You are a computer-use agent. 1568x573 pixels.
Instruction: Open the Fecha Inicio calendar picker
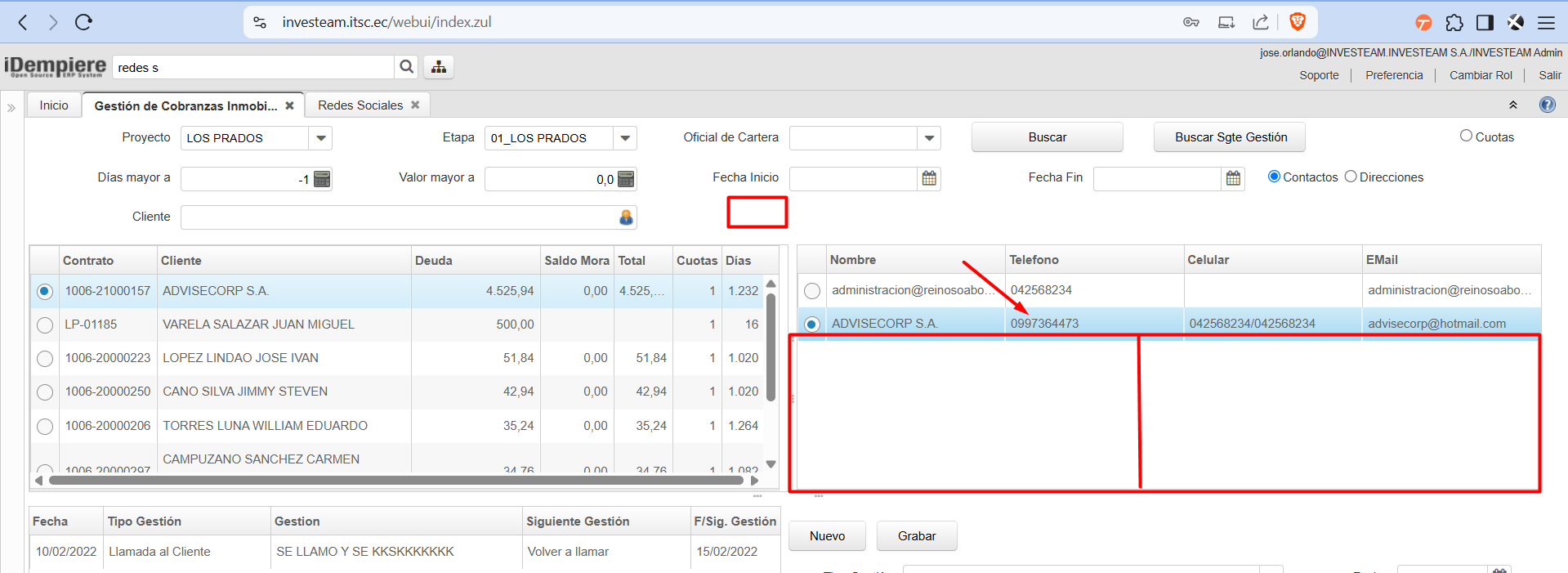(929, 178)
